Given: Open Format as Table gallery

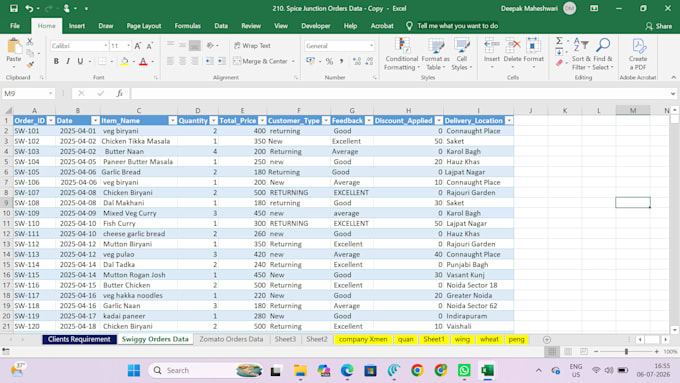Looking at the screenshot, I should click(435, 54).
